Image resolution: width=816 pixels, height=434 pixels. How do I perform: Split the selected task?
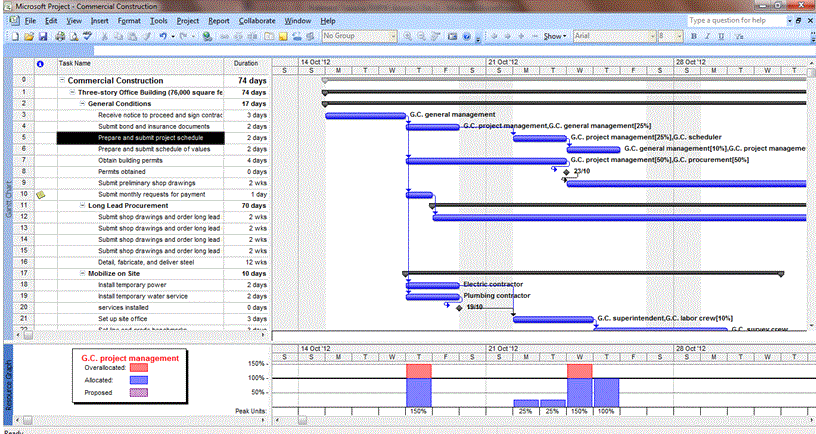click(x=252, y=36)
